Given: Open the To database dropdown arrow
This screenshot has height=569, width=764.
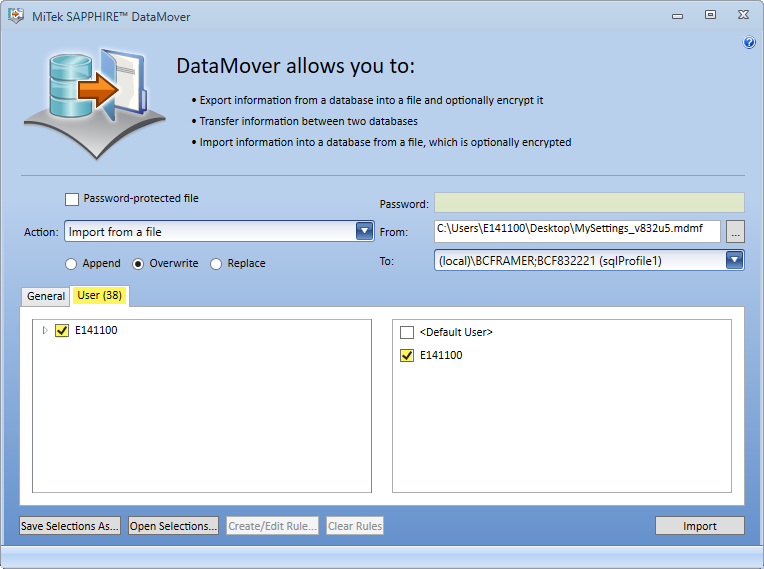Looking at the screenshot, I should point(734,260).
